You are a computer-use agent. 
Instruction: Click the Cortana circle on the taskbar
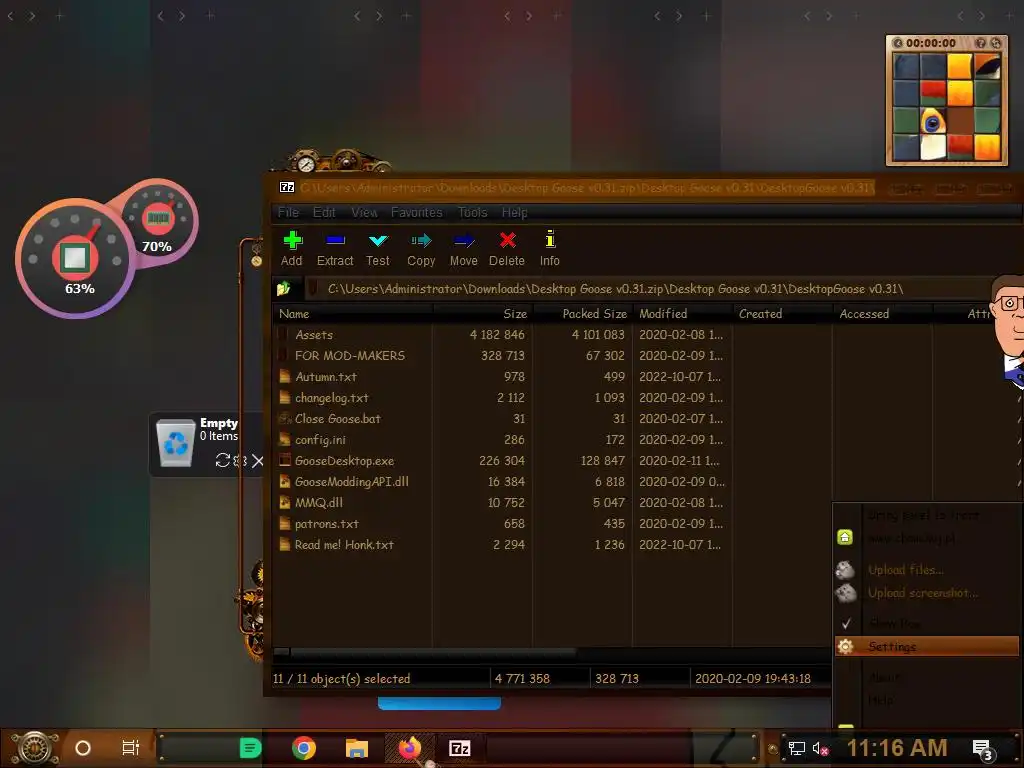[83, 748]
